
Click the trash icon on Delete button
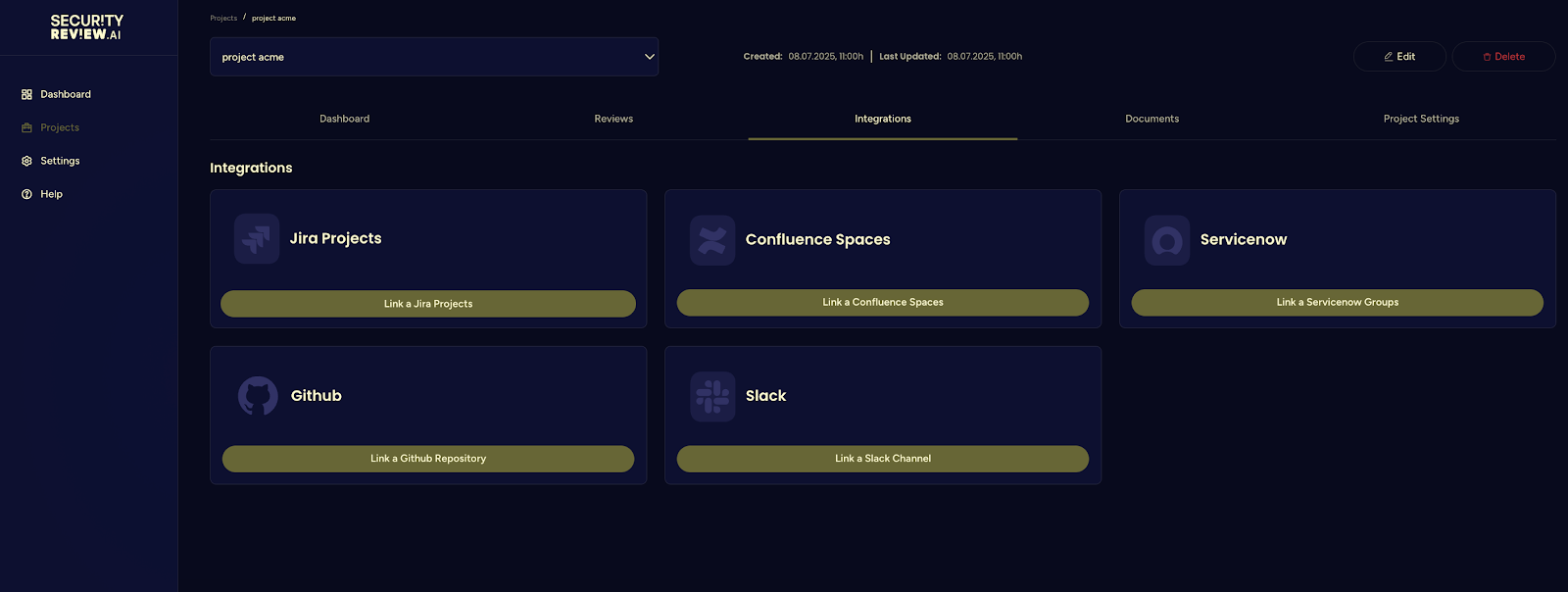click(x=1487, y=57)
